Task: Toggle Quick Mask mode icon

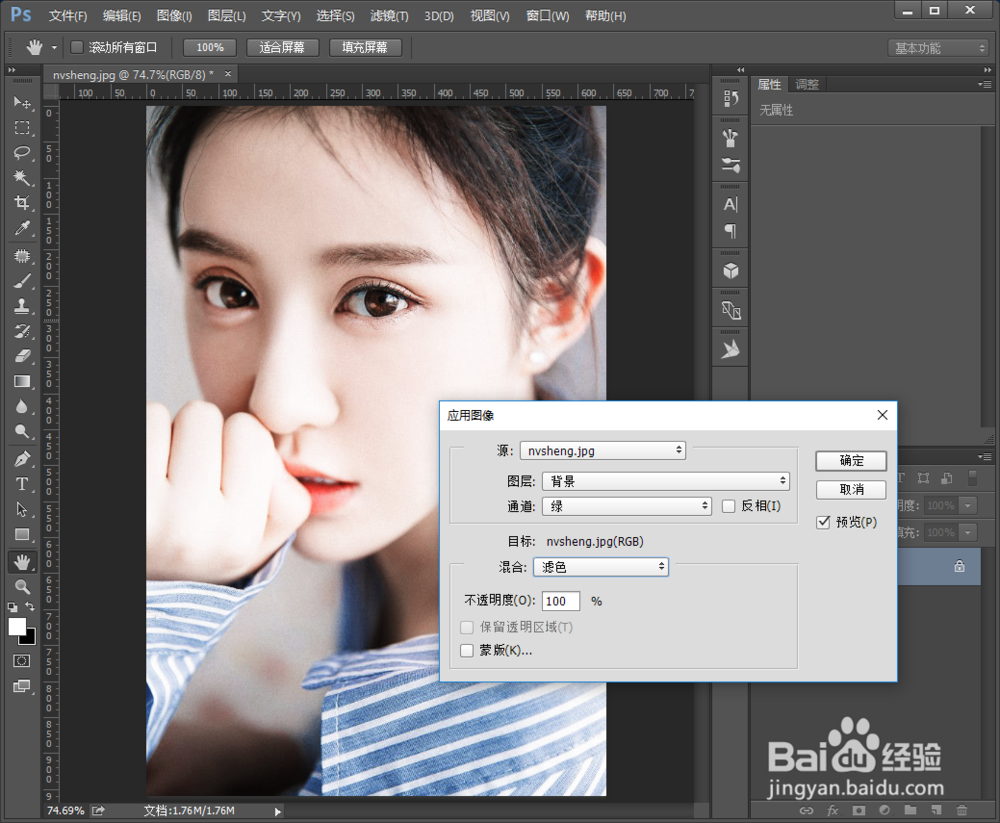Action: 22,661
